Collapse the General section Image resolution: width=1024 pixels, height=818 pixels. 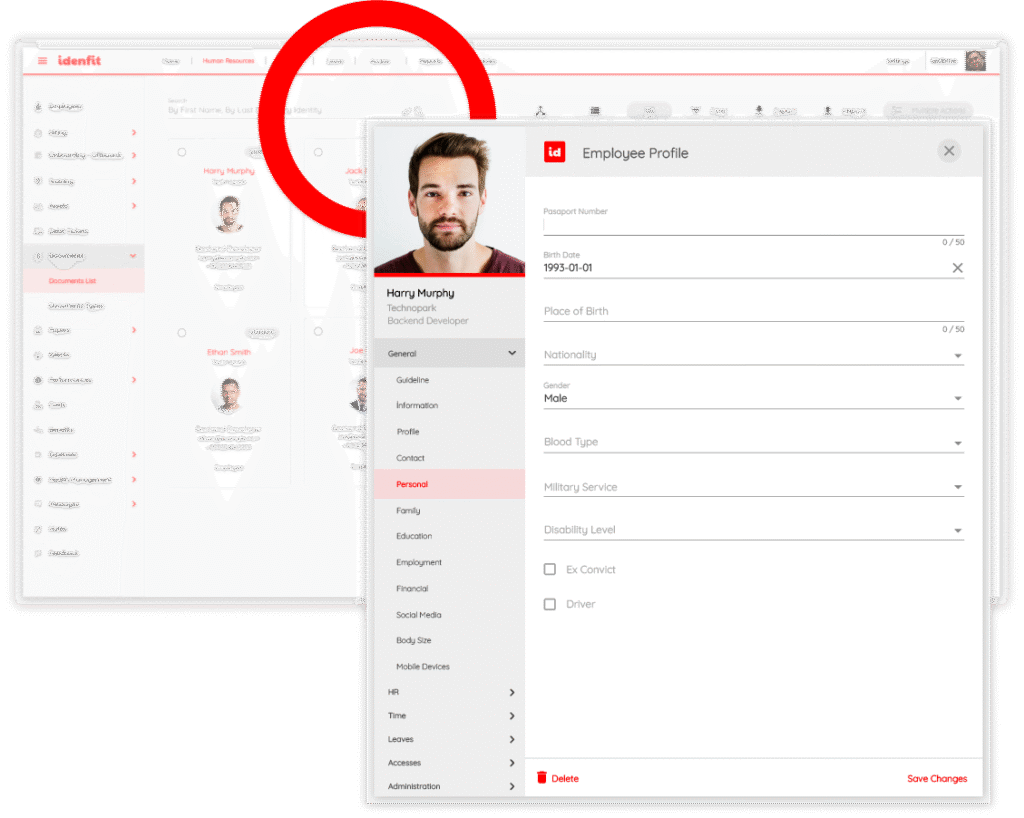pos(511,353)
